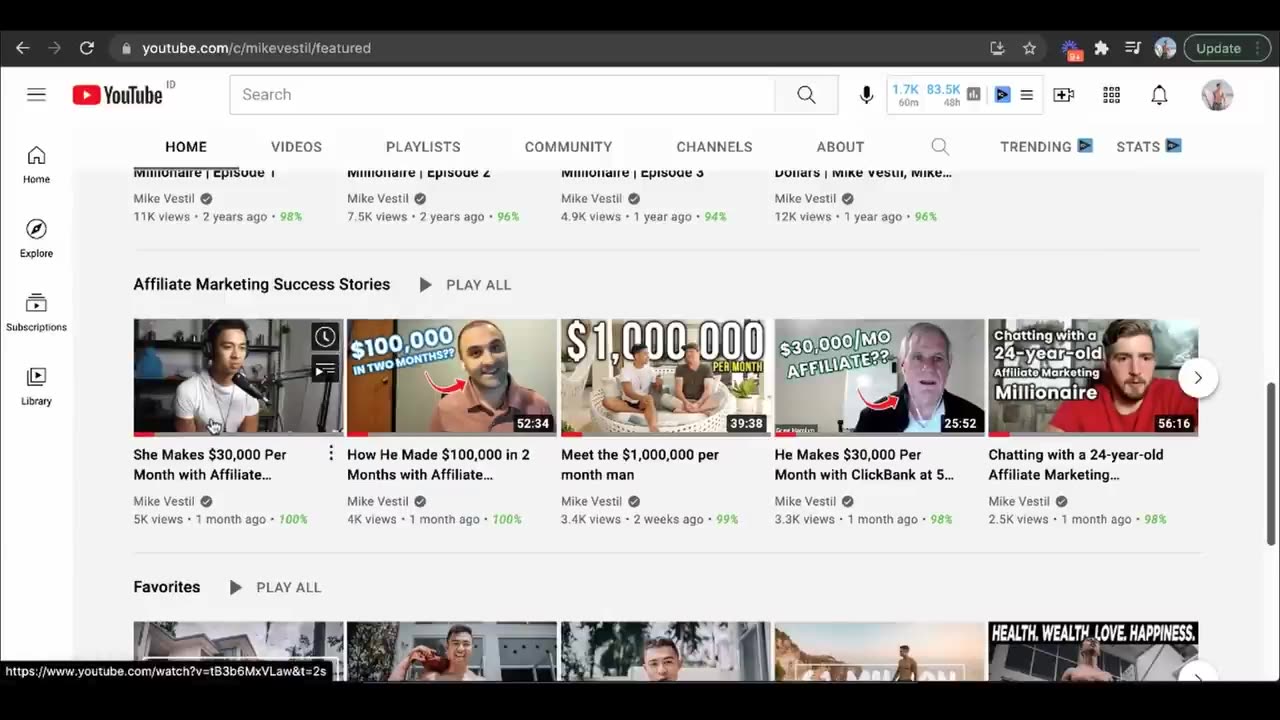
Task: Open the vidIQ bar chart stats icon
Action: tap(973, 95)
